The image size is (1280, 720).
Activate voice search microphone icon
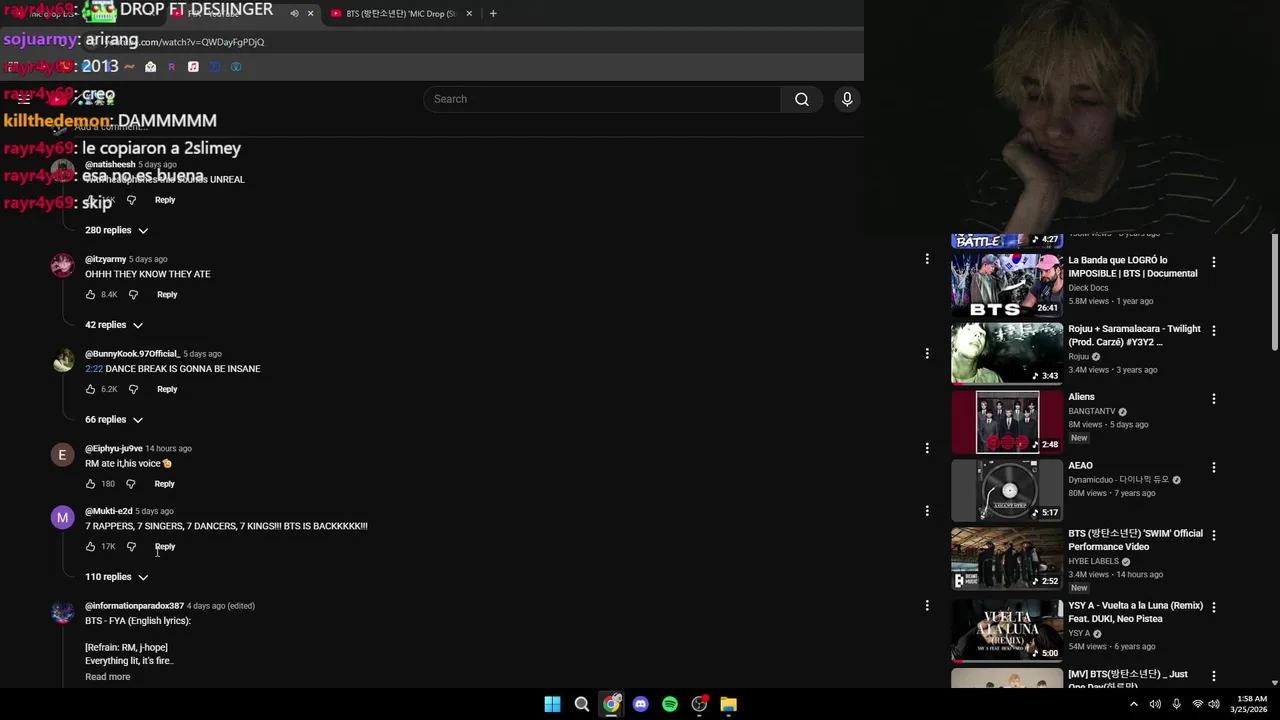[847, 99]
